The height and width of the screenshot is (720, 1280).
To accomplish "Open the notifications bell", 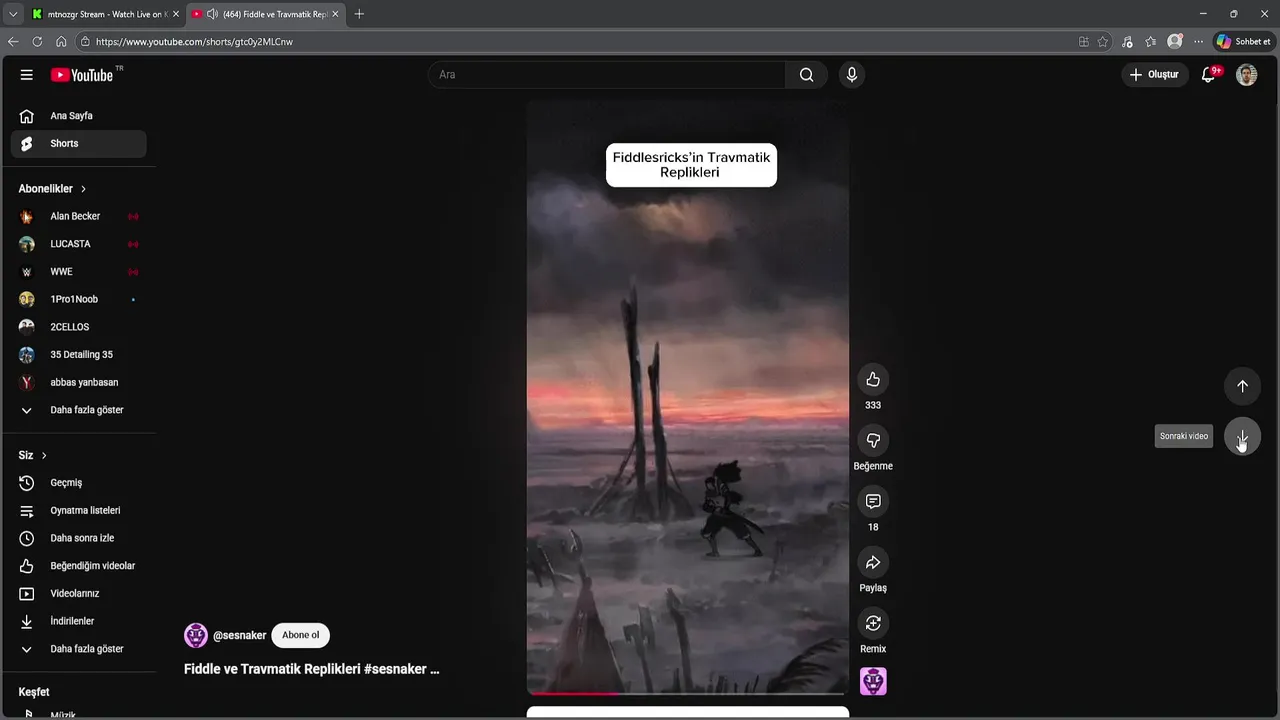I will [x=1208, y=75].
